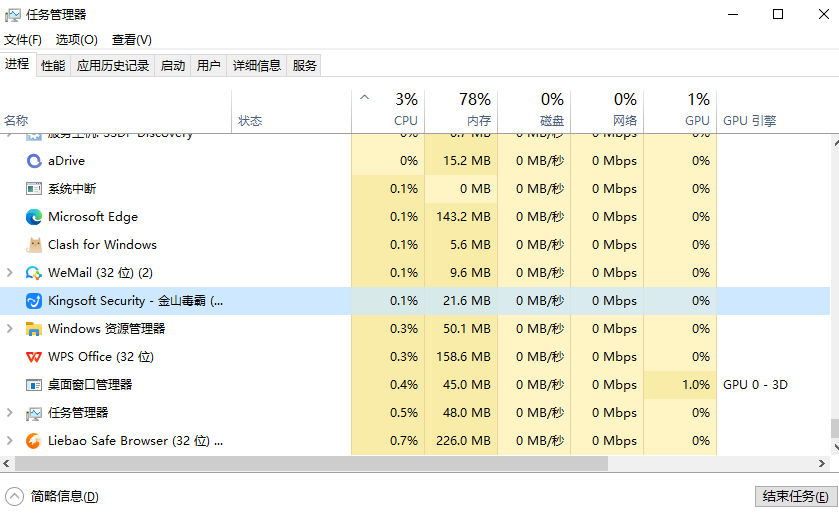Click the Clash for Windows cat icon
Screen dimensions: 839x515
coord(34,244)
